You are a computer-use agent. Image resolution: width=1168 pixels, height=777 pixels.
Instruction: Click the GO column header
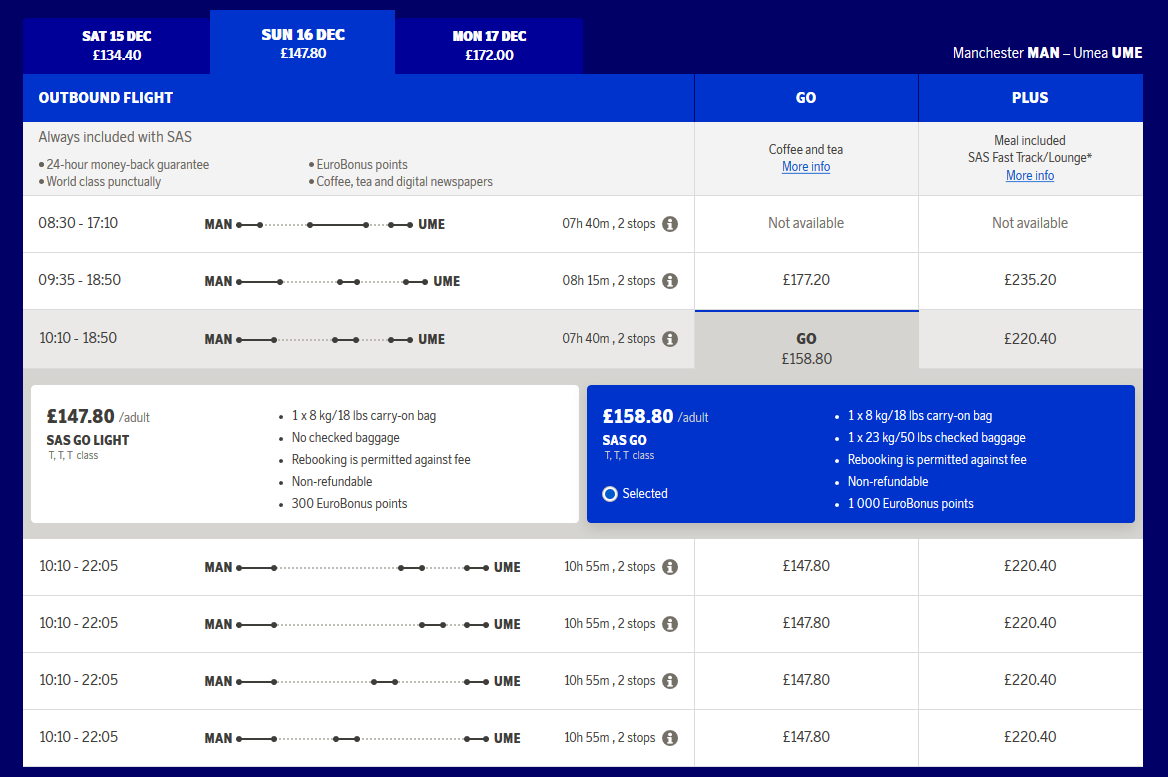pyautogui.click(x=806, y=98)
